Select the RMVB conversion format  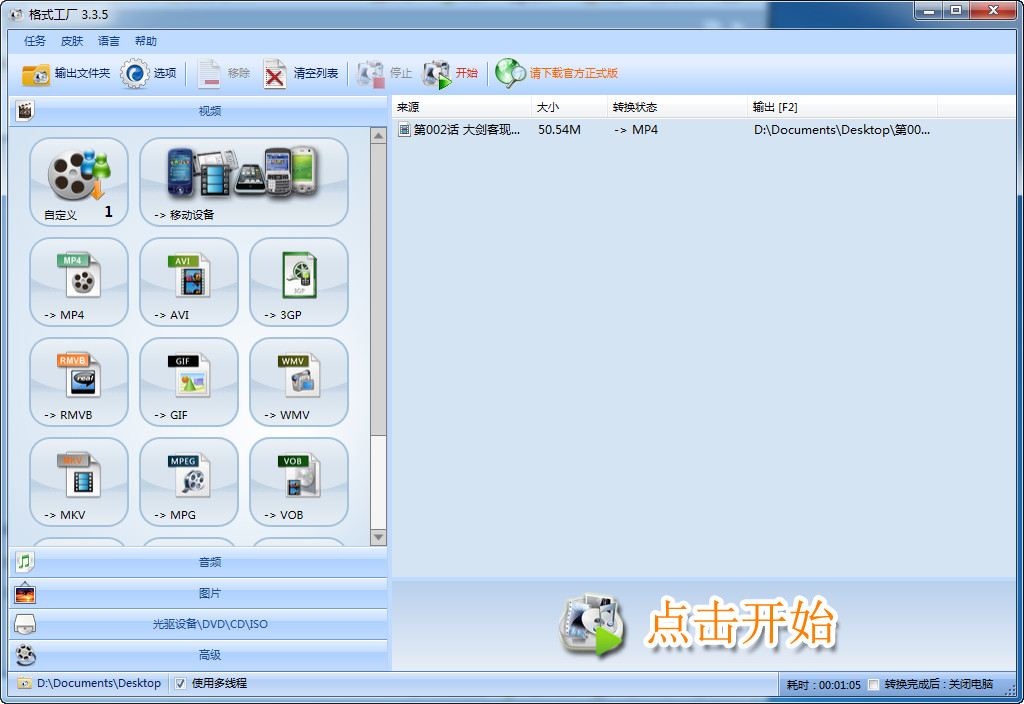(79, 382)
